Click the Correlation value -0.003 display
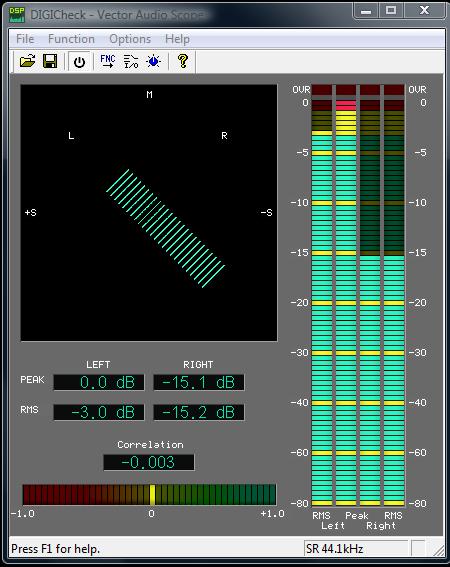The height and width of the screenshot is (567, 450). tap(149, 462)
